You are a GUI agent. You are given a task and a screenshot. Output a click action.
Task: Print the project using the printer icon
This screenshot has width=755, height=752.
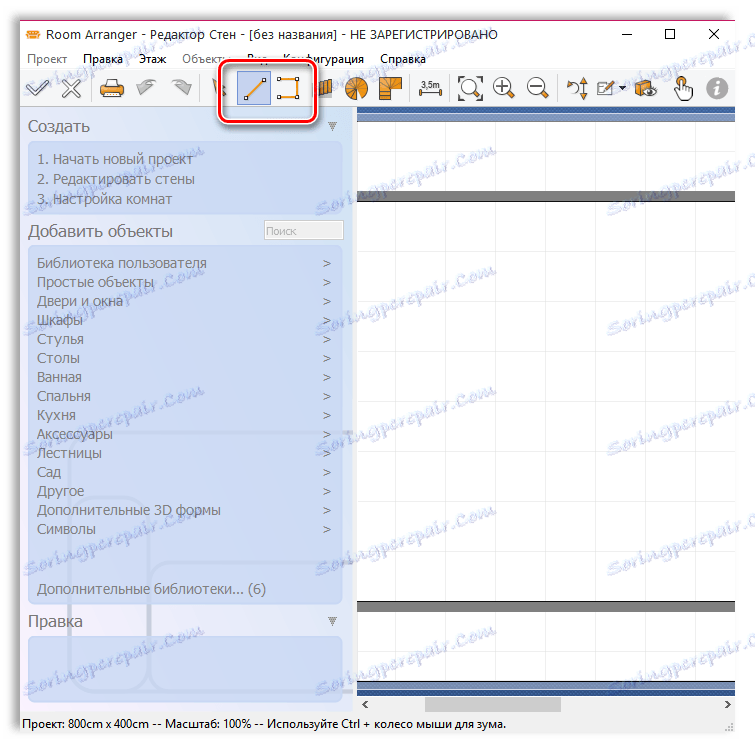(x=112, y=88)
